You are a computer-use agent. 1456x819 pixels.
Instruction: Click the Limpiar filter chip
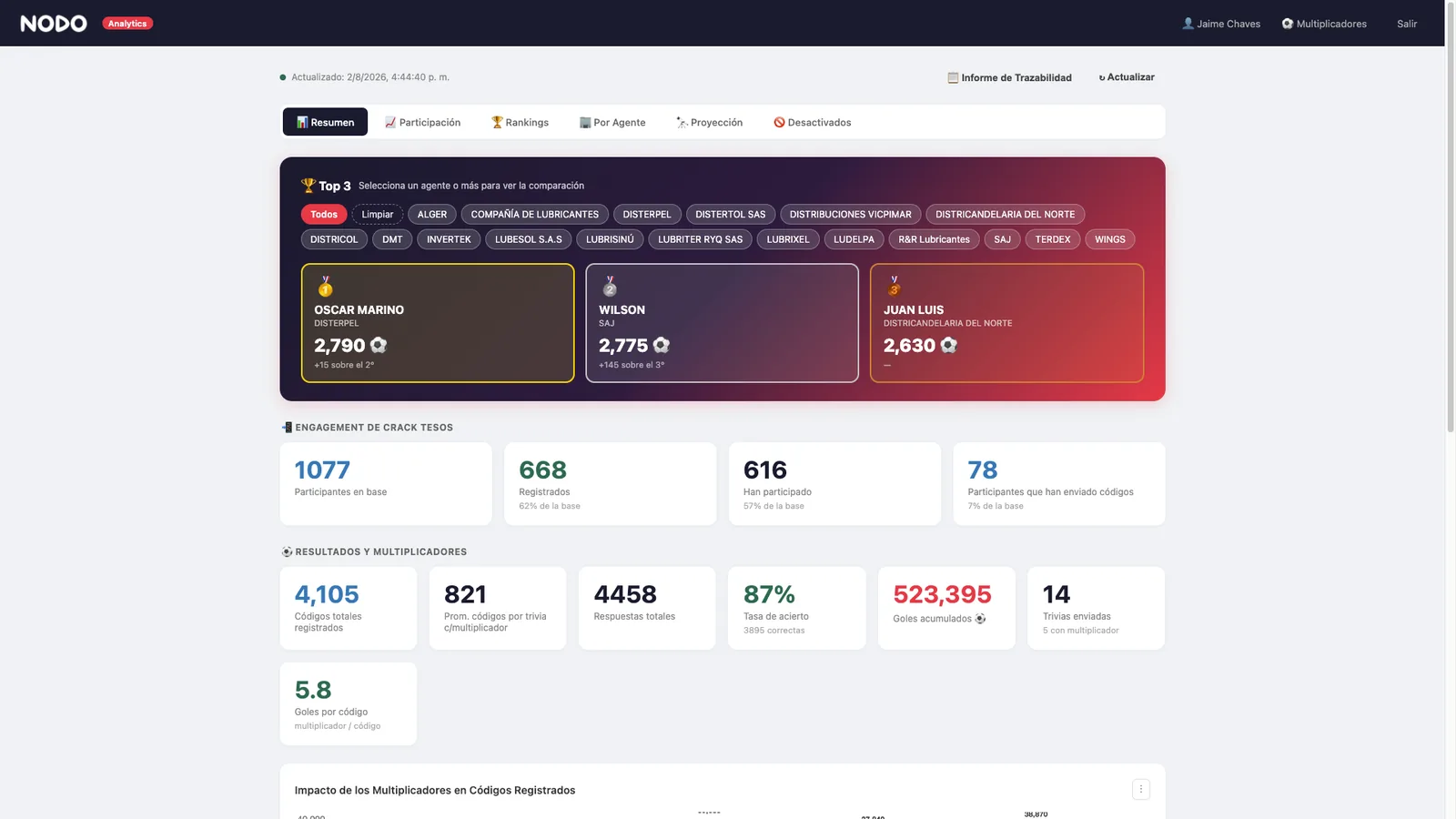point(378,215)
